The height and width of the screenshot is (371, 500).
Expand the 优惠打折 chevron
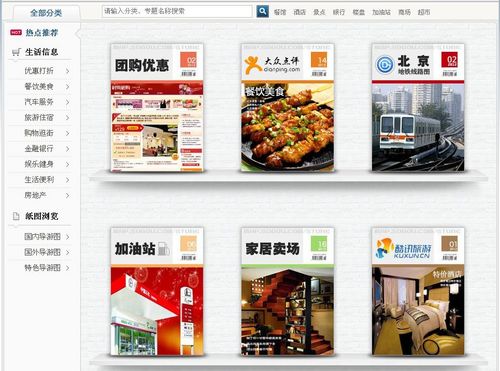(67, 71)
